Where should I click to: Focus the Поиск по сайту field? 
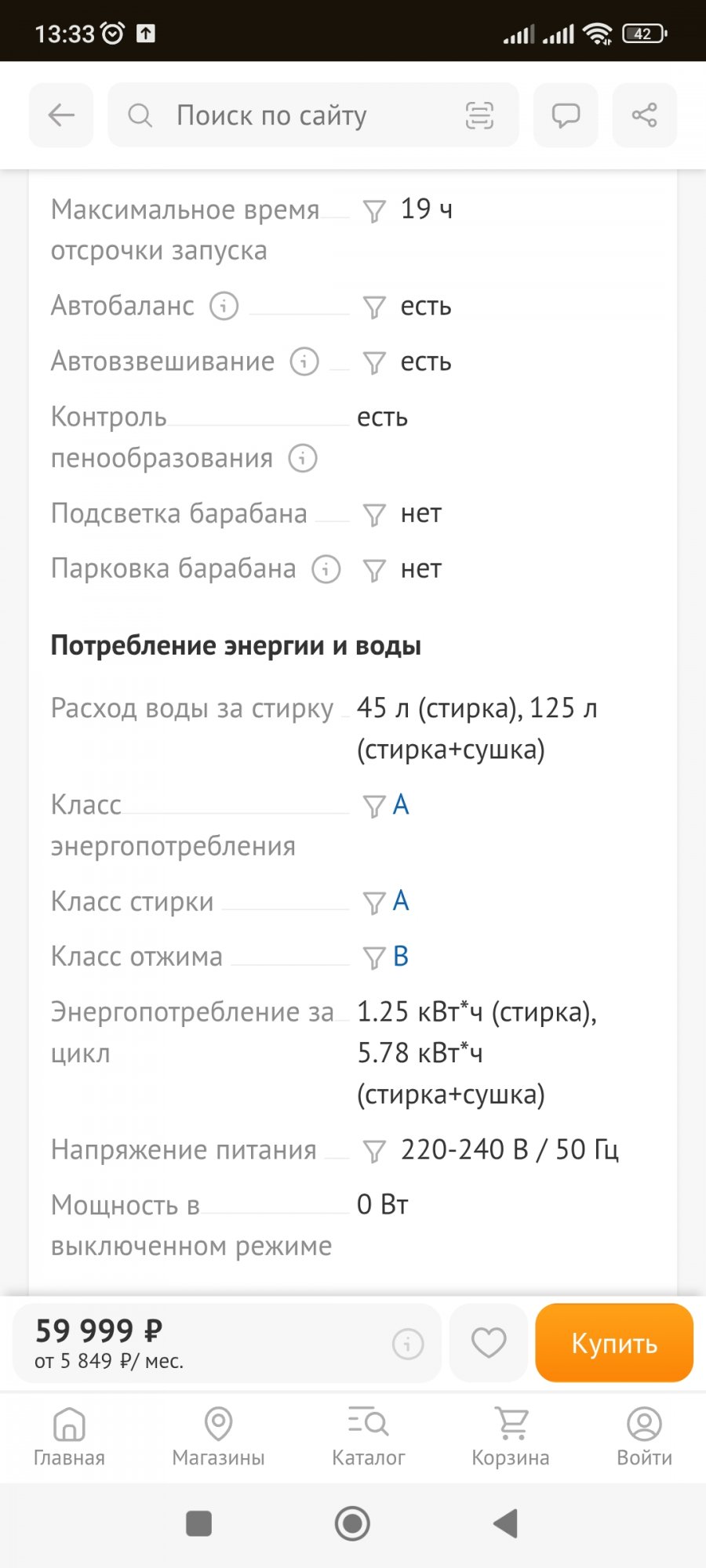(313, 115)
